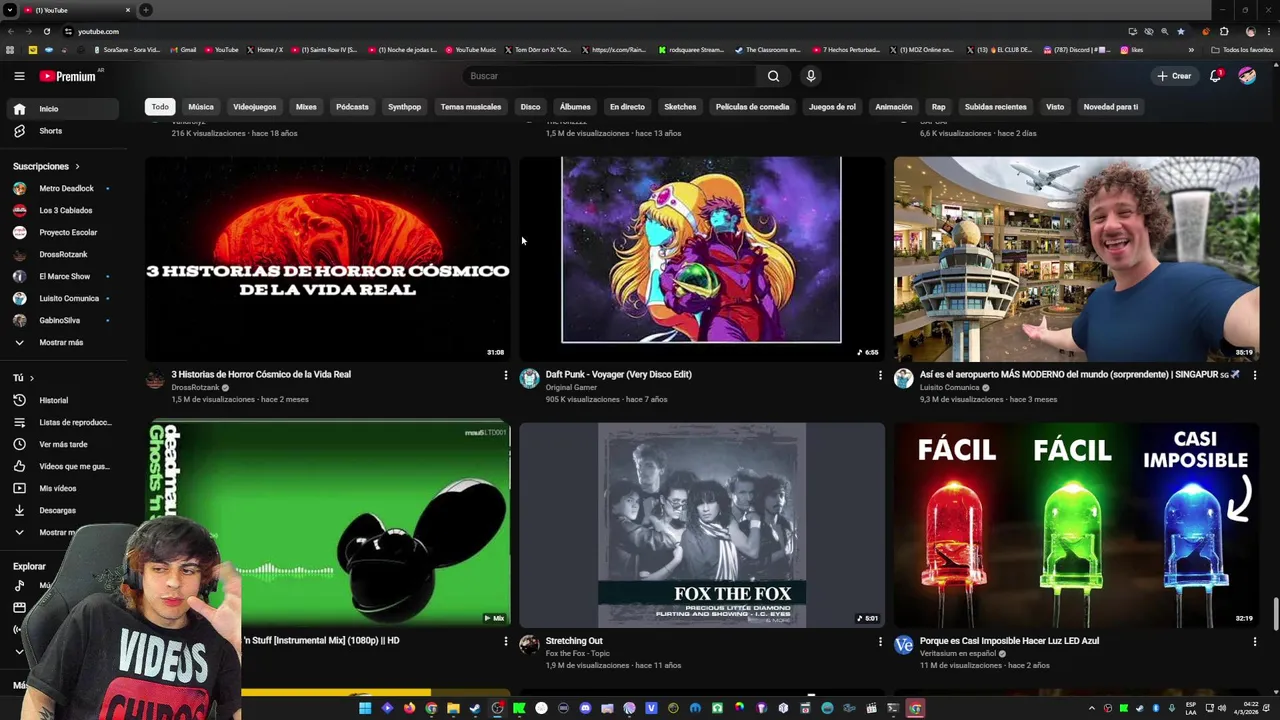Open the YouTube hamburger guide menu
1280x720 pixels.
click(x=19, y=76)
